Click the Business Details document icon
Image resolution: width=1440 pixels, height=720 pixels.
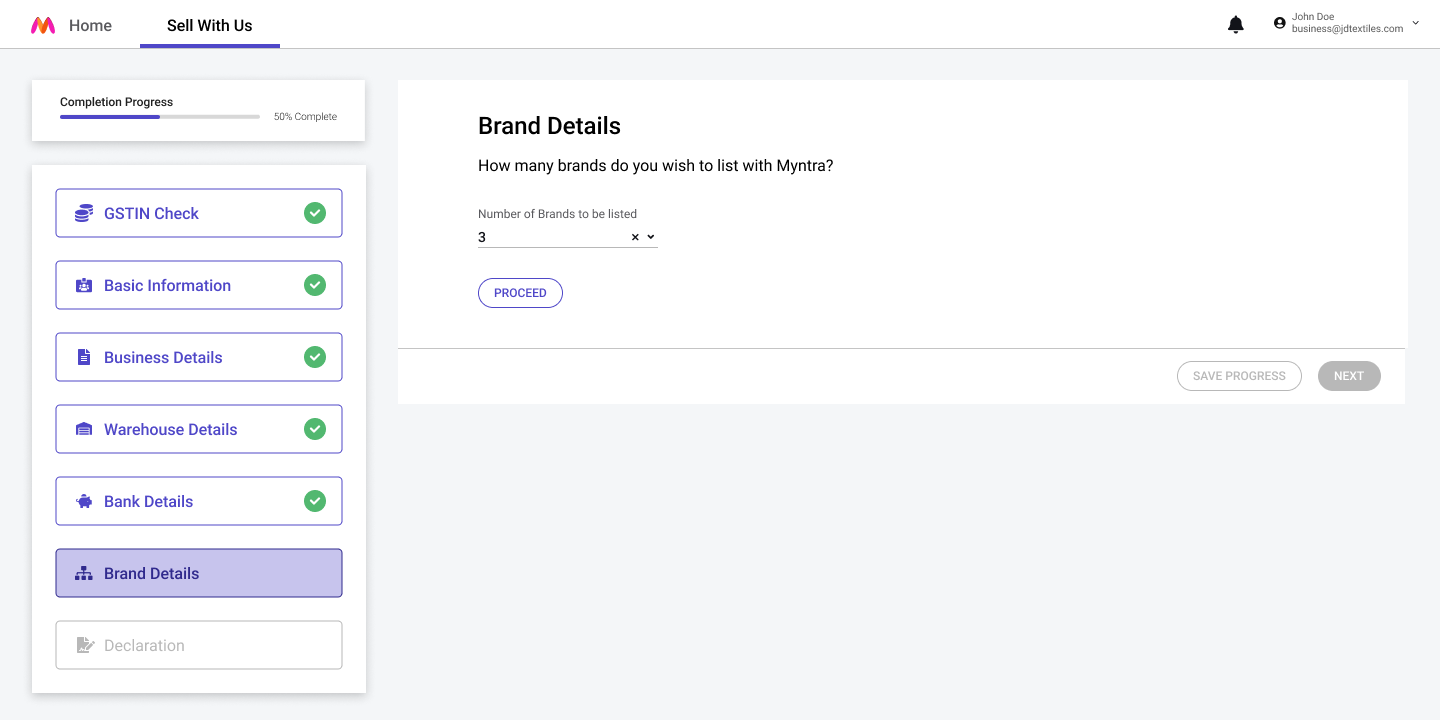[84, 357]
